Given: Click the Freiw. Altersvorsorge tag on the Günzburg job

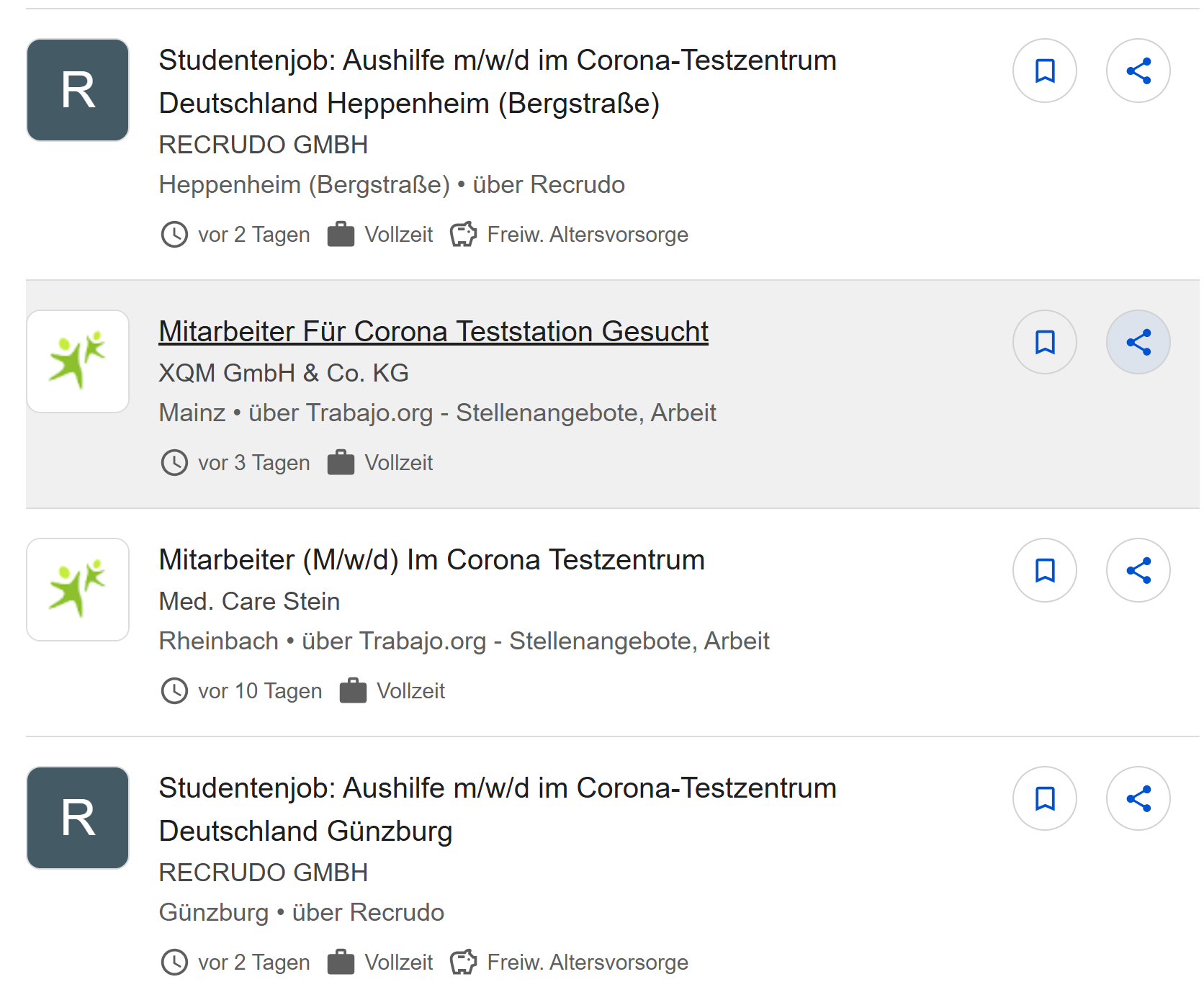Looking at the screenshot, I should [588, 962].
